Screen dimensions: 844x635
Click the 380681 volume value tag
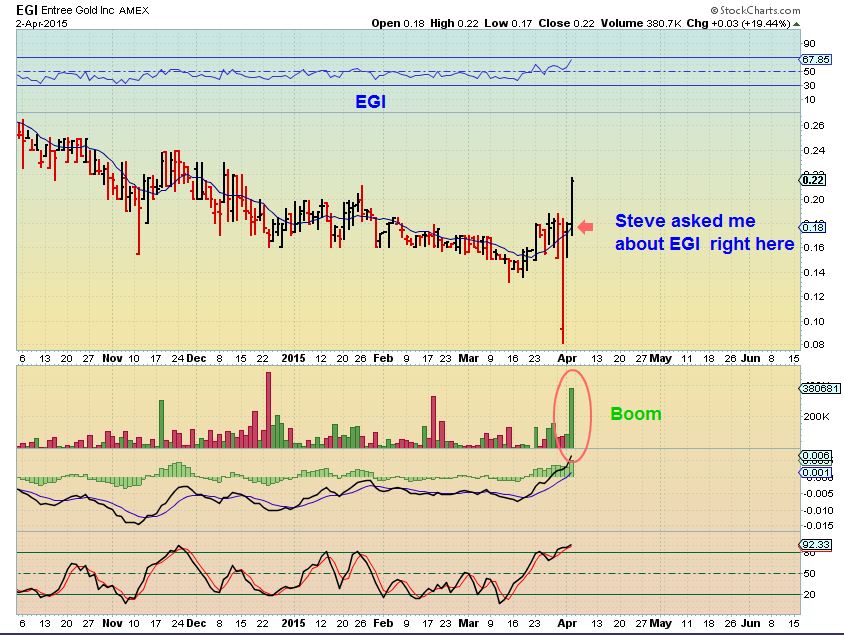pyautogui.click(x=820, y=388)
